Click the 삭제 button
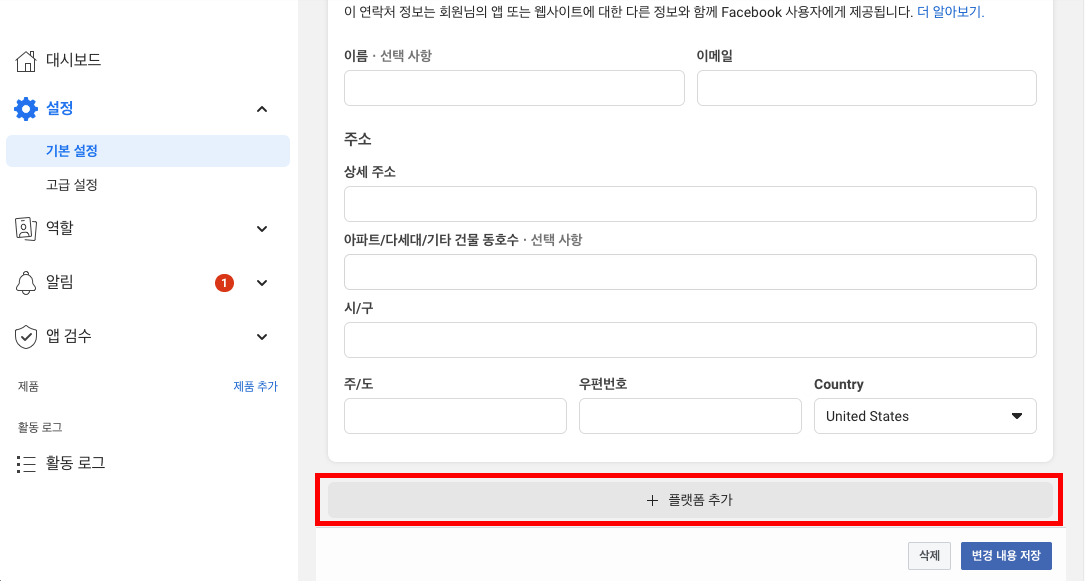The height and width of the screenshot is (581, 1085). 928,556
